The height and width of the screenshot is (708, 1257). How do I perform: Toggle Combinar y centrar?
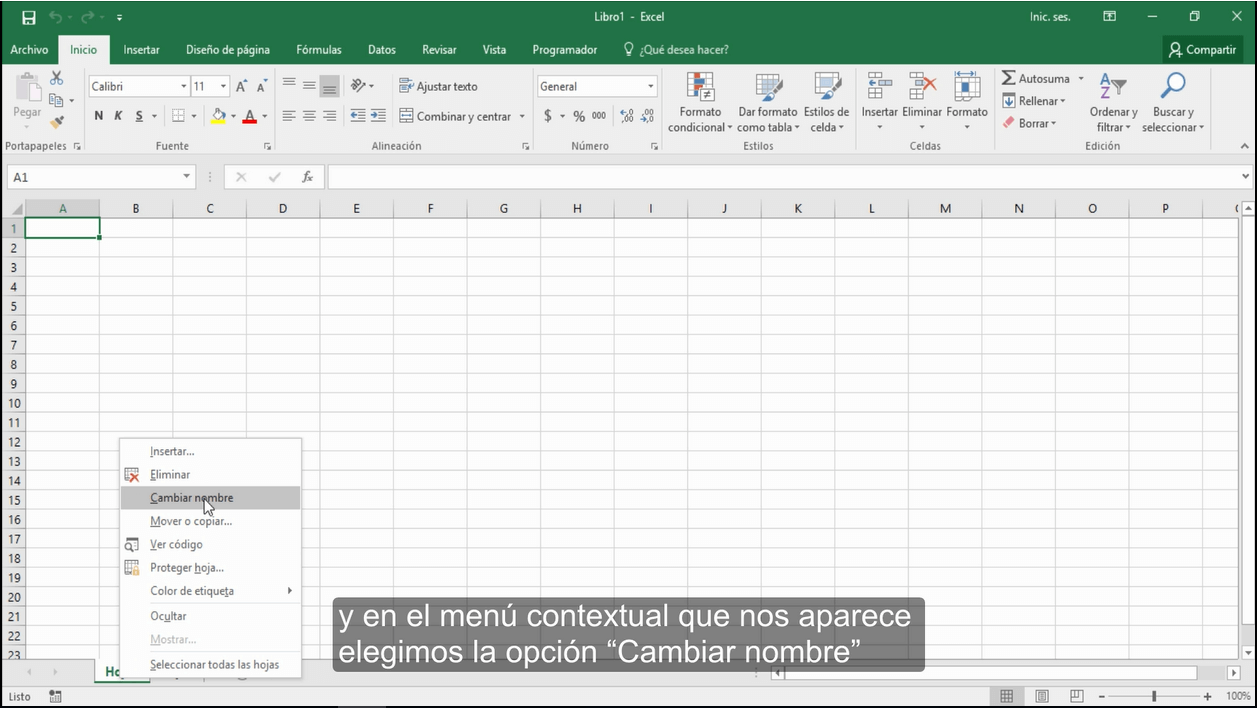pyautogui.click(x=463, y=116)
